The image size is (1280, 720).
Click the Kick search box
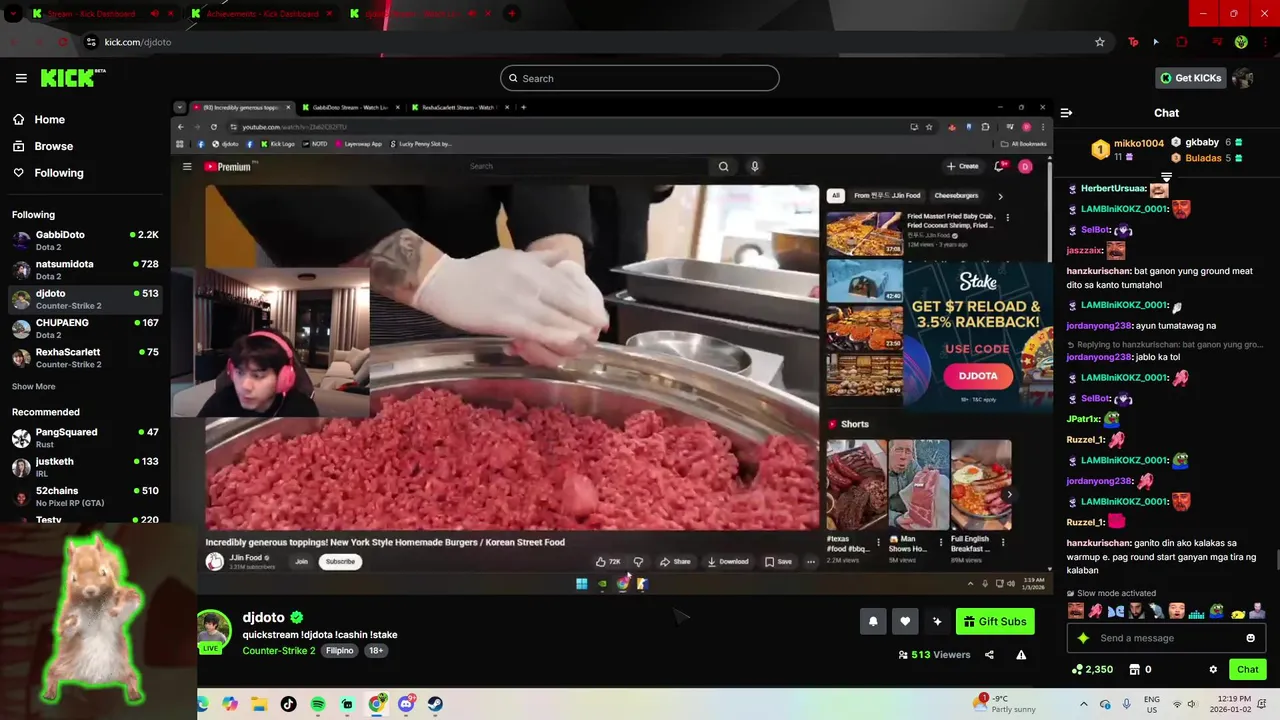[640, 78]
